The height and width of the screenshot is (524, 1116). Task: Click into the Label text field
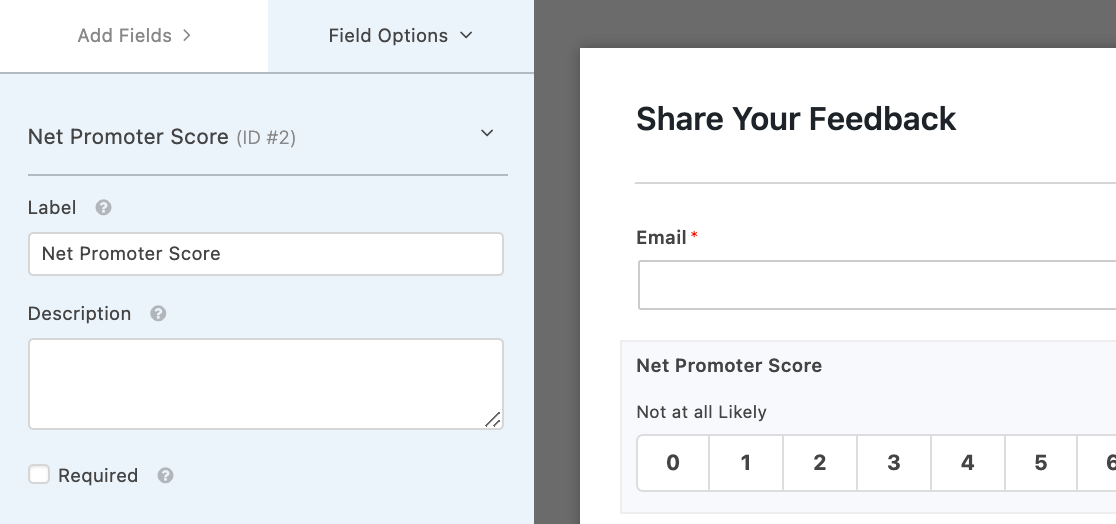tap(265, 253)
